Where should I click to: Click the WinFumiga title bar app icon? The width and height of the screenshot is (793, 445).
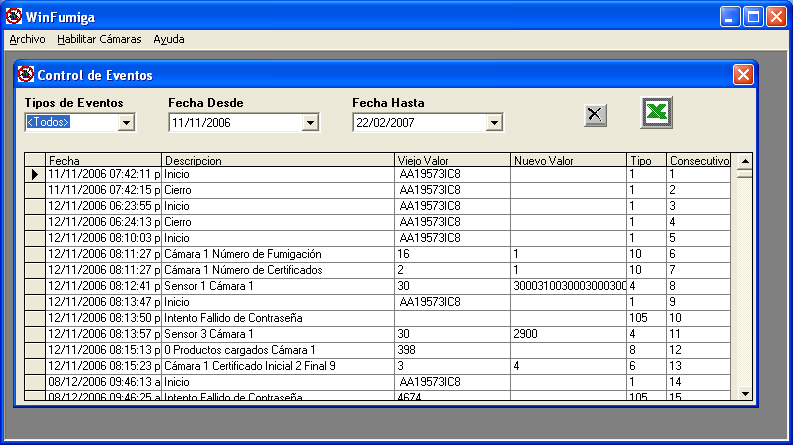pos(14,17)
